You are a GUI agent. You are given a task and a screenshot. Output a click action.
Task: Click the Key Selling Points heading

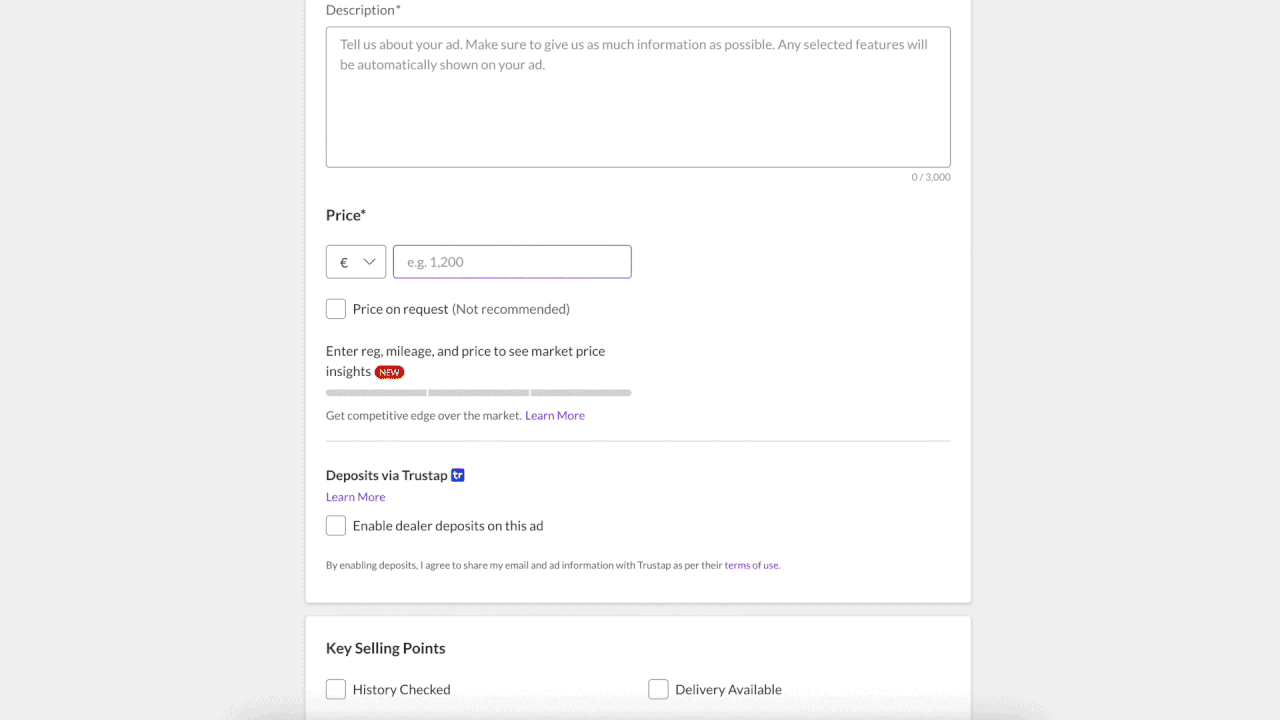[x=385, y=648]
